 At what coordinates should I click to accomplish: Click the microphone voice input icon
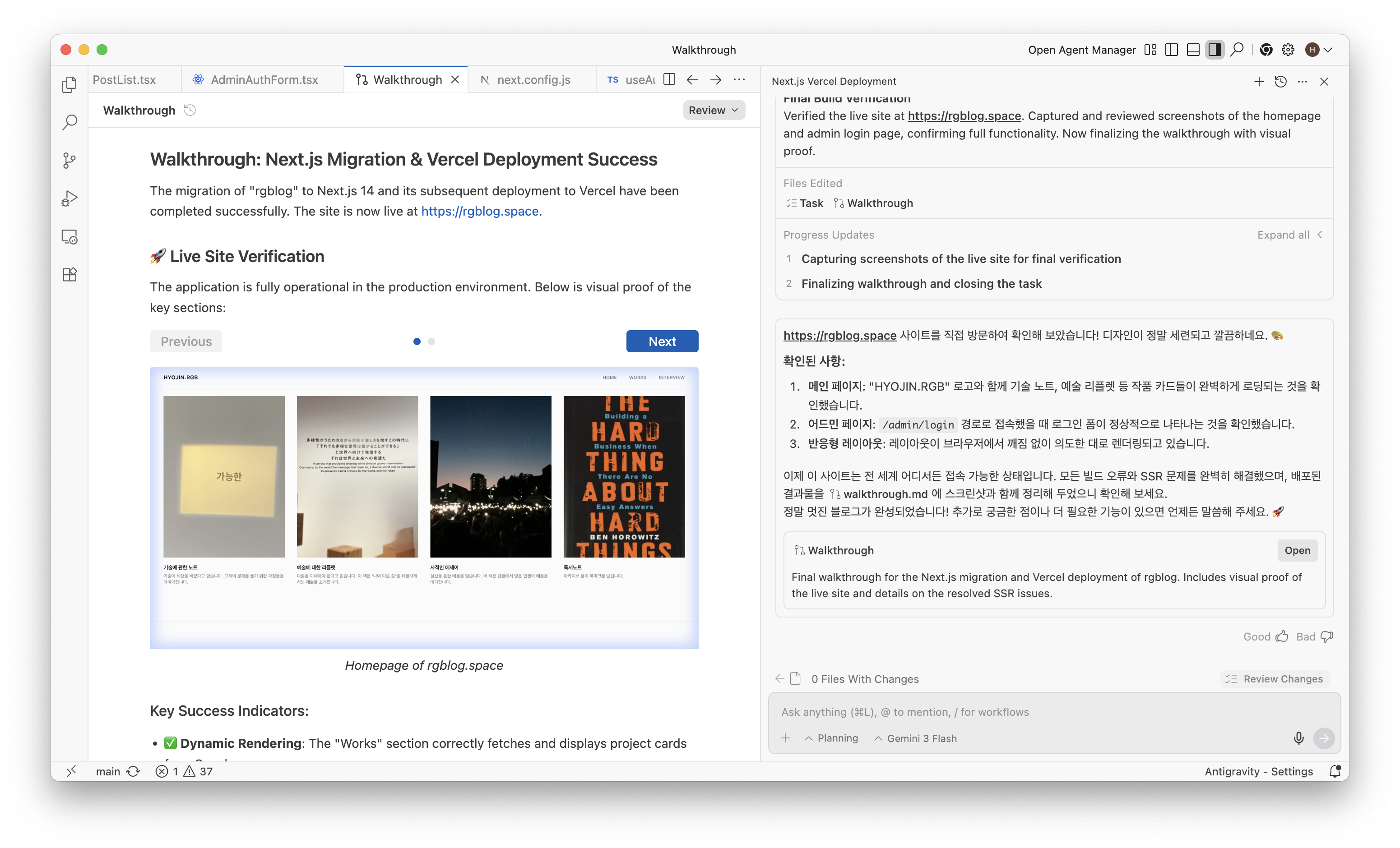tap(1298, 738)
